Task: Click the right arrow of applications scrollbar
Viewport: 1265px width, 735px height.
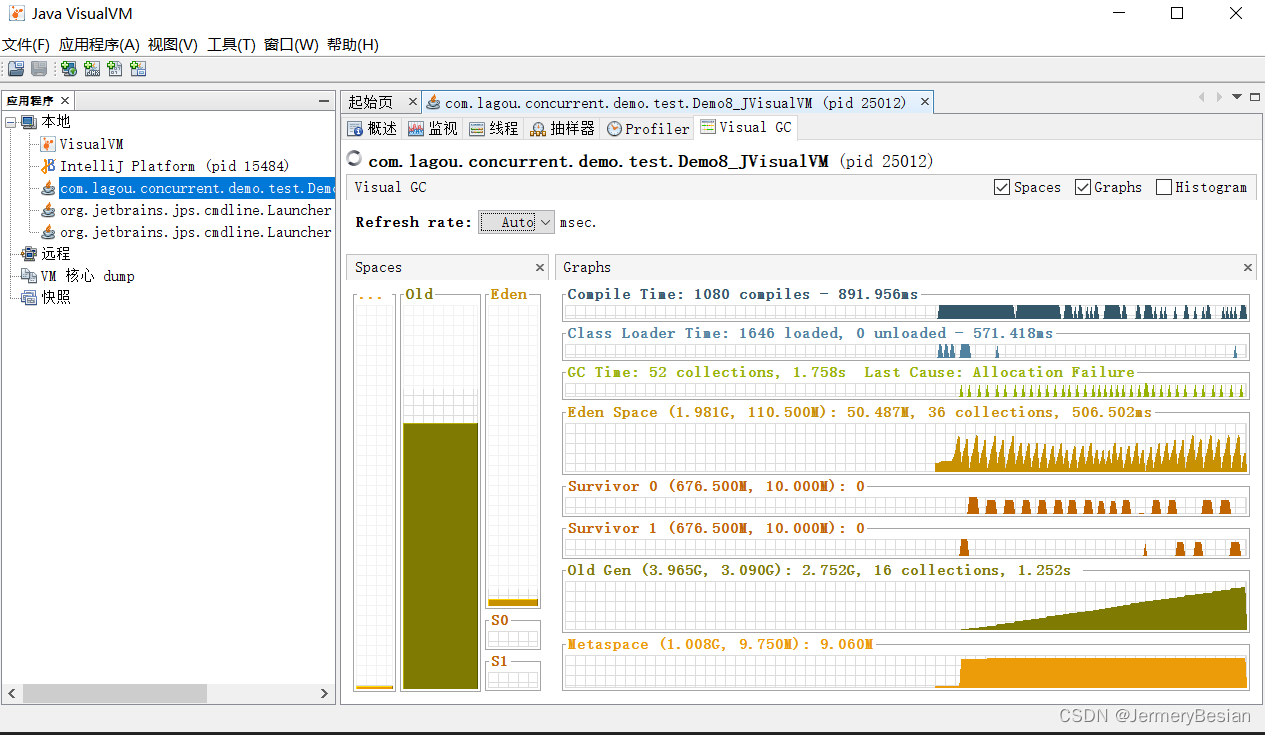Action: (x=325, y=693)
